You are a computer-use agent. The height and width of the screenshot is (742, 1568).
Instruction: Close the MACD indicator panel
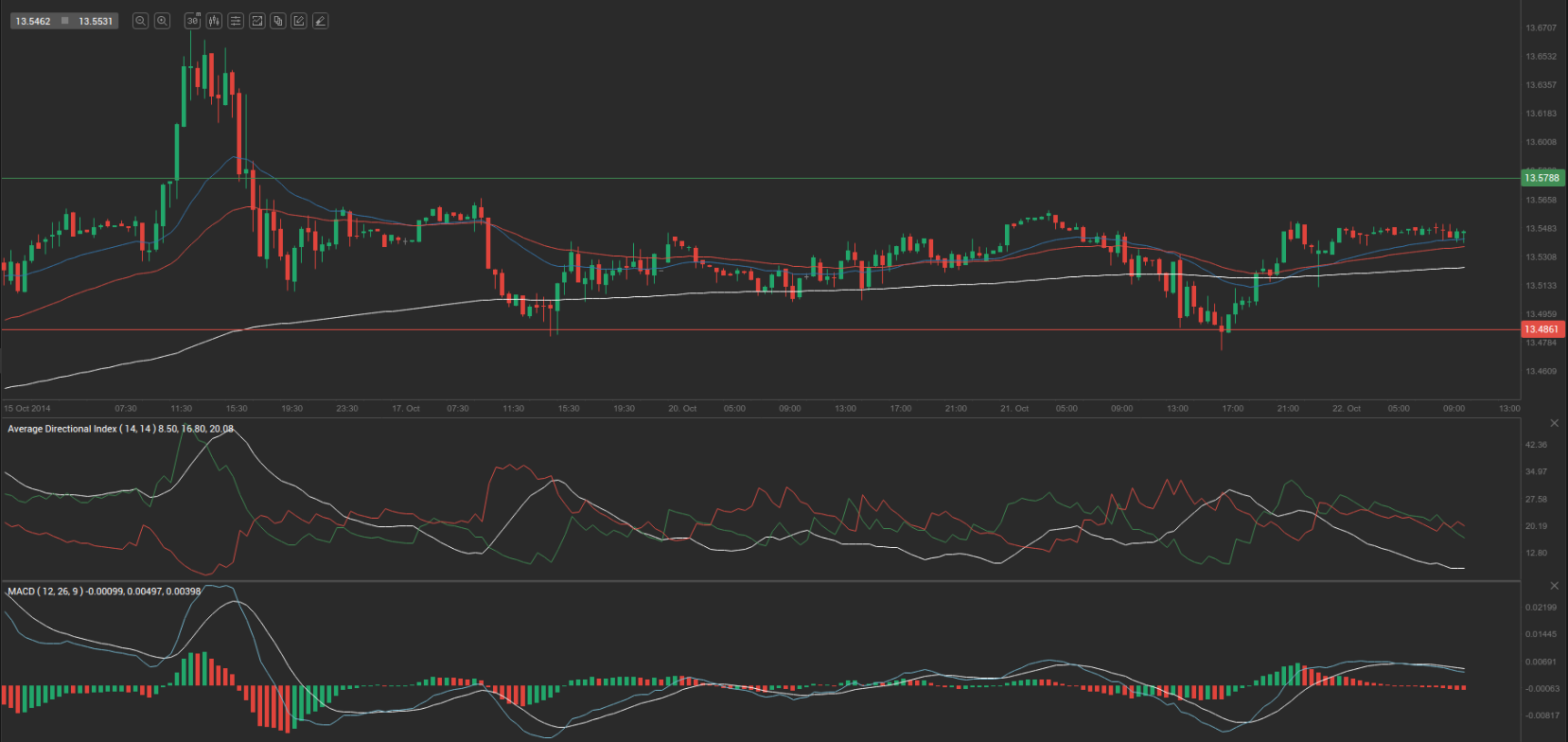click(x=1554, y=586)
